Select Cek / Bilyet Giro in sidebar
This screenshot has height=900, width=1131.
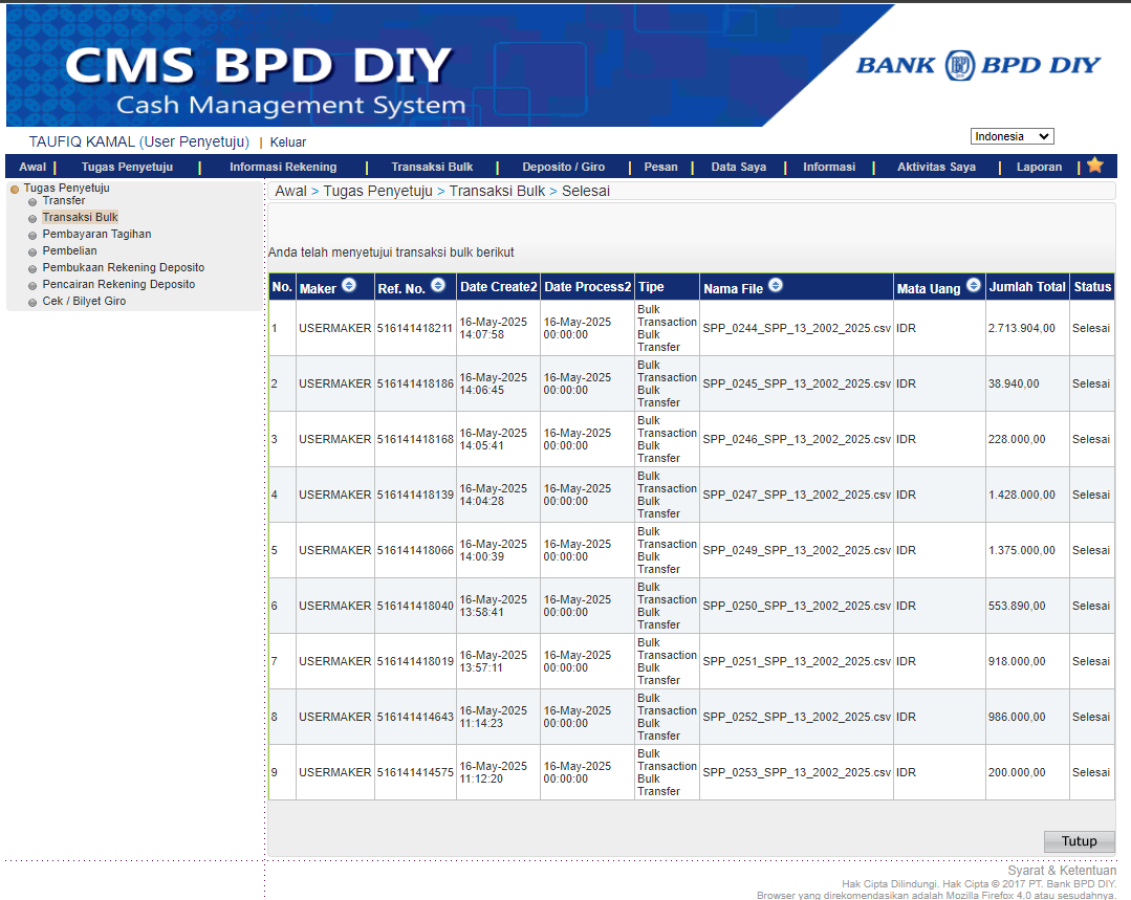(x=84, y=301)
